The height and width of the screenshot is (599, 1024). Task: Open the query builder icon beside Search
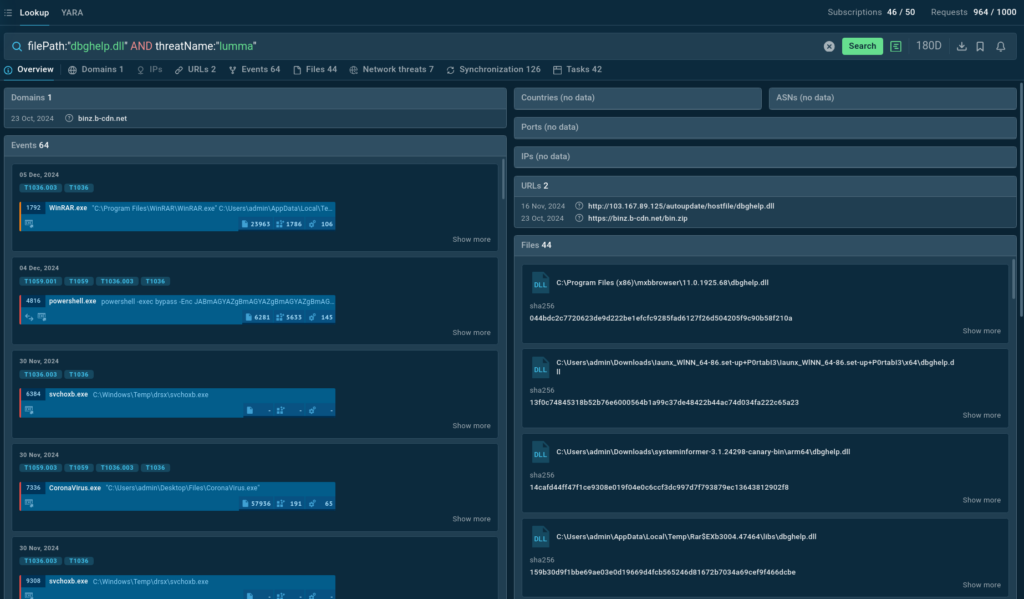click(896, 46)
